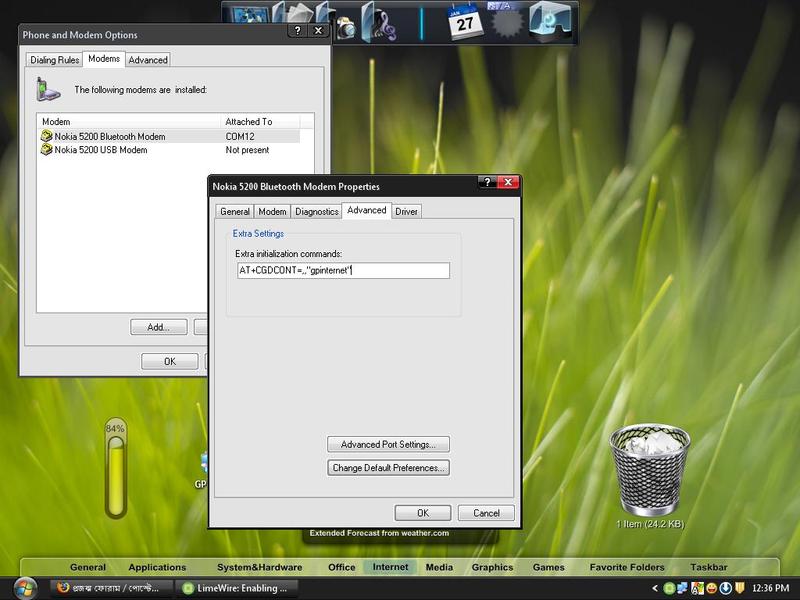Viewport: 800px width, 600px height.
Task: Click the glass cube dock icon
Action: pyautogui.click(x=550, y=21)
